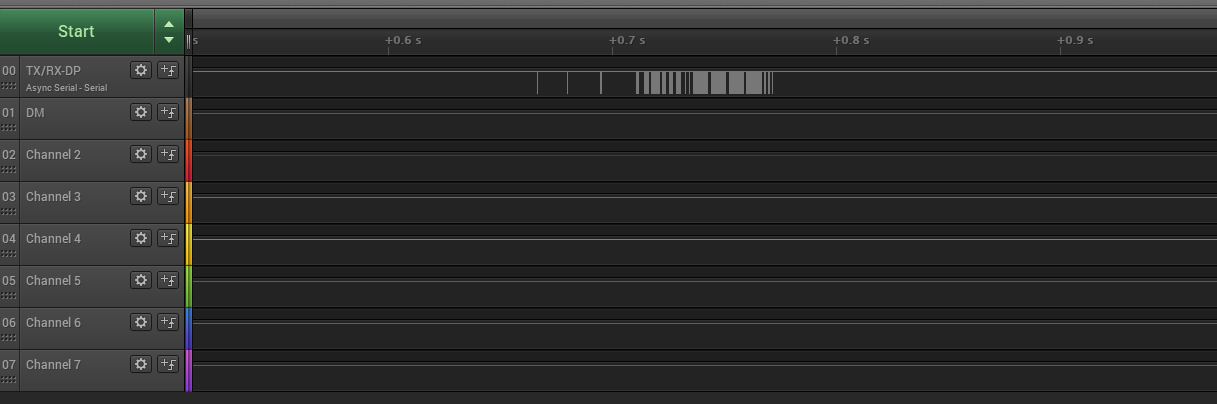The height and width of the screenshot is (404, 1217).
Task: Click the red color strip of Channel 2
Action: 188,160
